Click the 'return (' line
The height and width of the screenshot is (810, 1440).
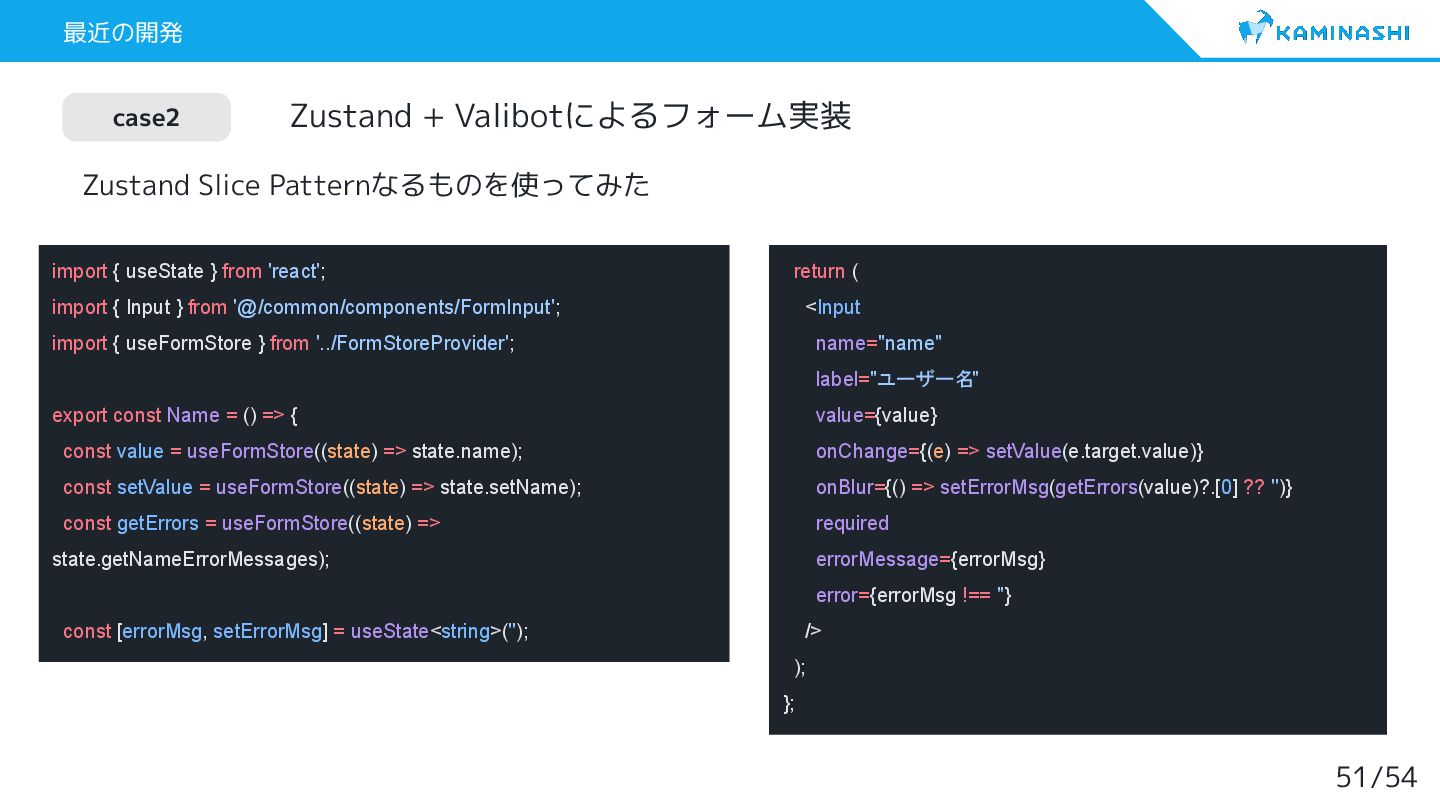tap(826, 271)
